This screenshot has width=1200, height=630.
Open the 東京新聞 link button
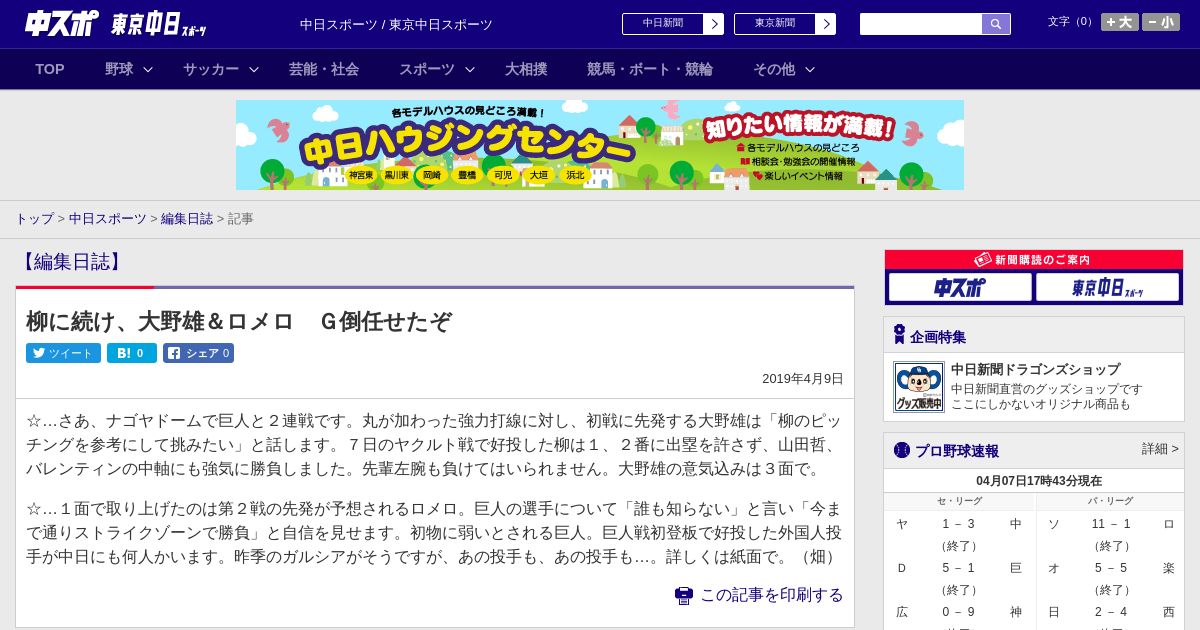coord(775,24)
